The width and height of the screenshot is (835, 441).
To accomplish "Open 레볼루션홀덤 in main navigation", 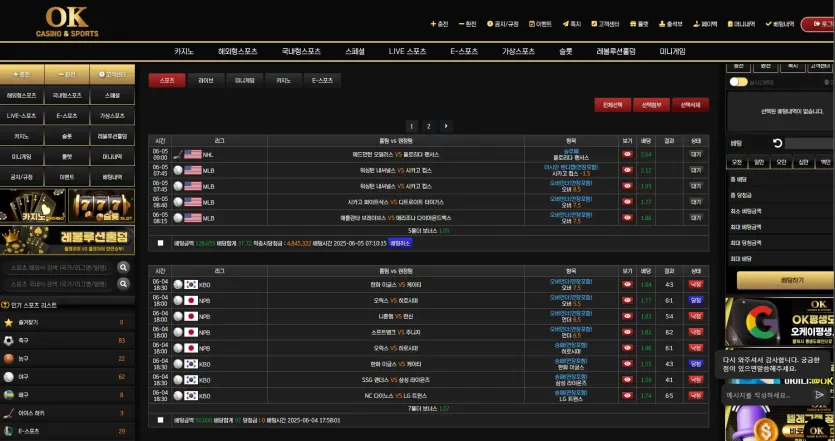I will pyautogui.click(x=616, y=52).
